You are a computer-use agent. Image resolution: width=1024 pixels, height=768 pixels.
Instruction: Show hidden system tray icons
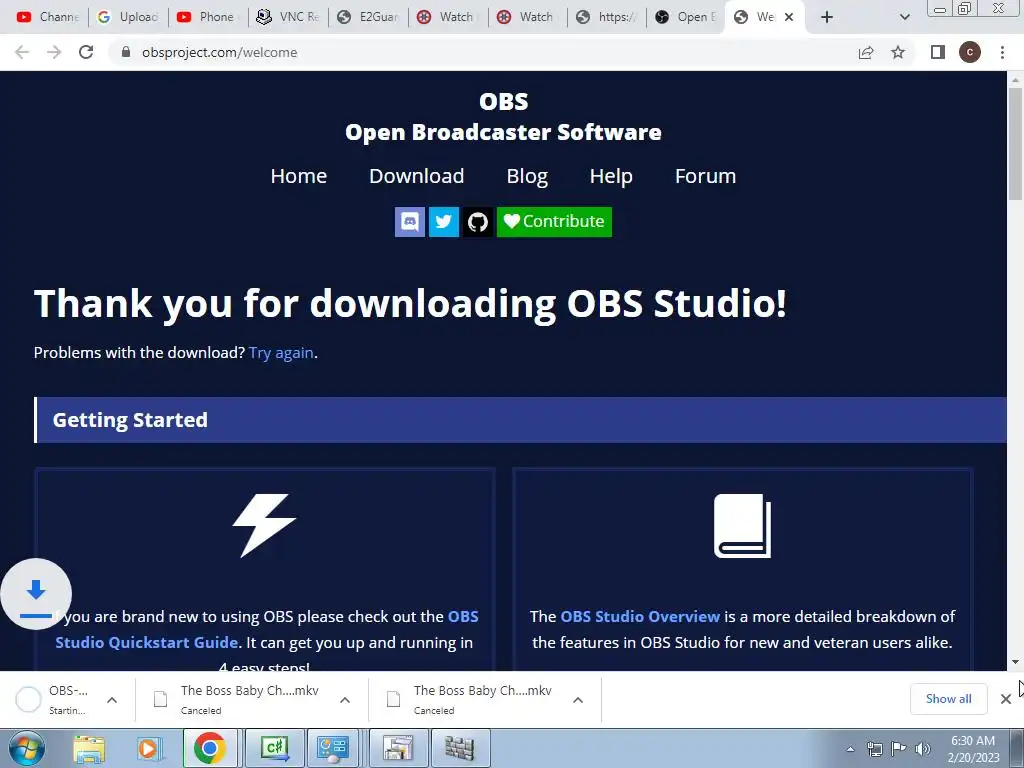850,749
